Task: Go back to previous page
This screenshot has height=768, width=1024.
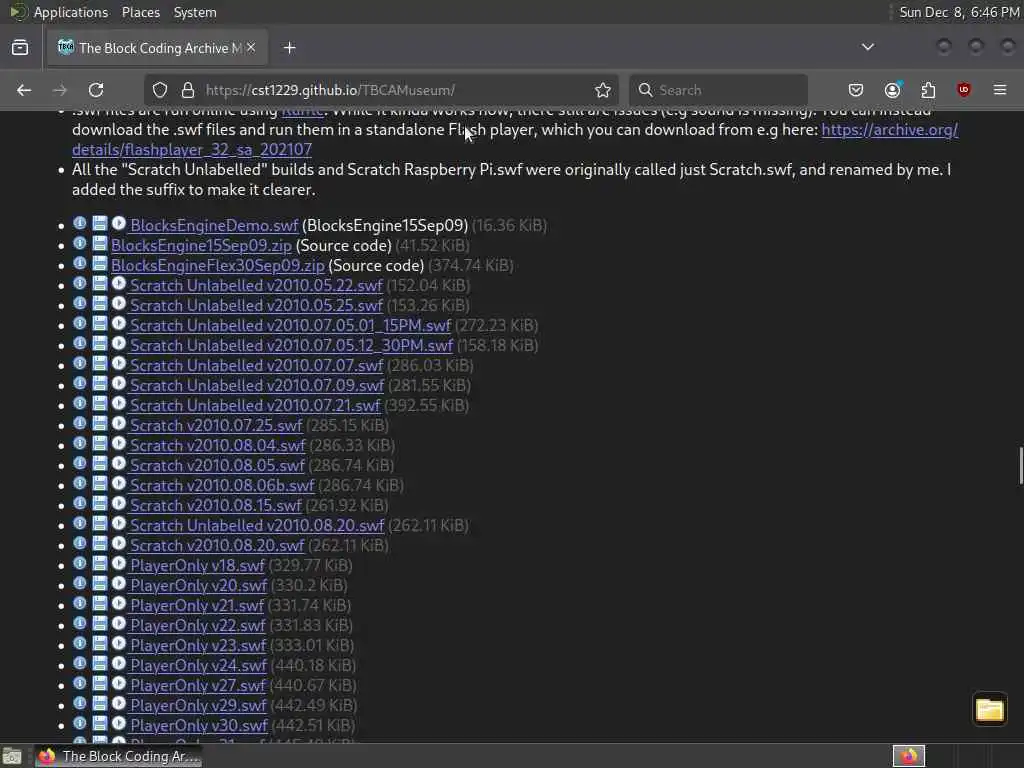Action: (24, 90)
